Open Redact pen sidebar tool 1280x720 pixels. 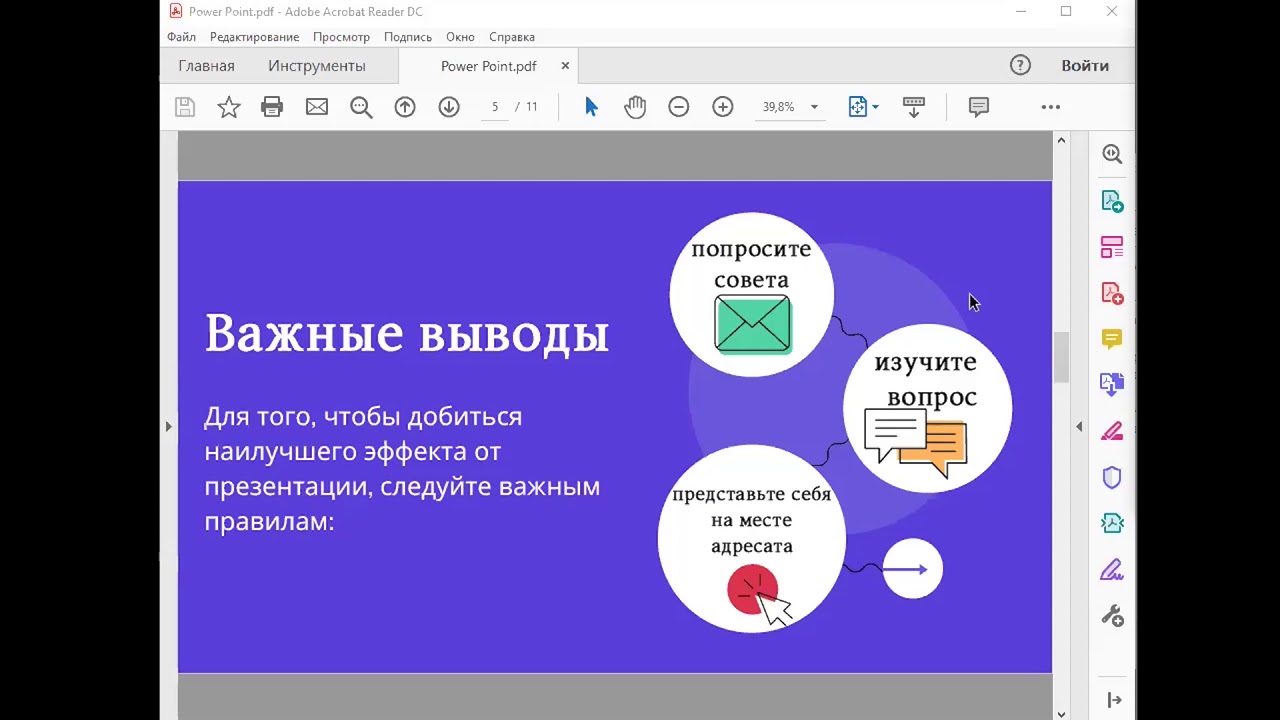coord(1112,431)
